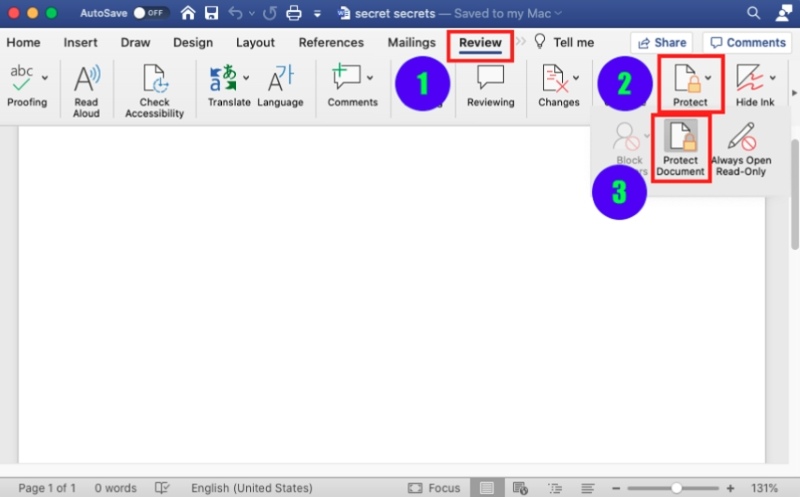
Task: Click the Check Accessibility icon
Action: [x=155, y=78]
